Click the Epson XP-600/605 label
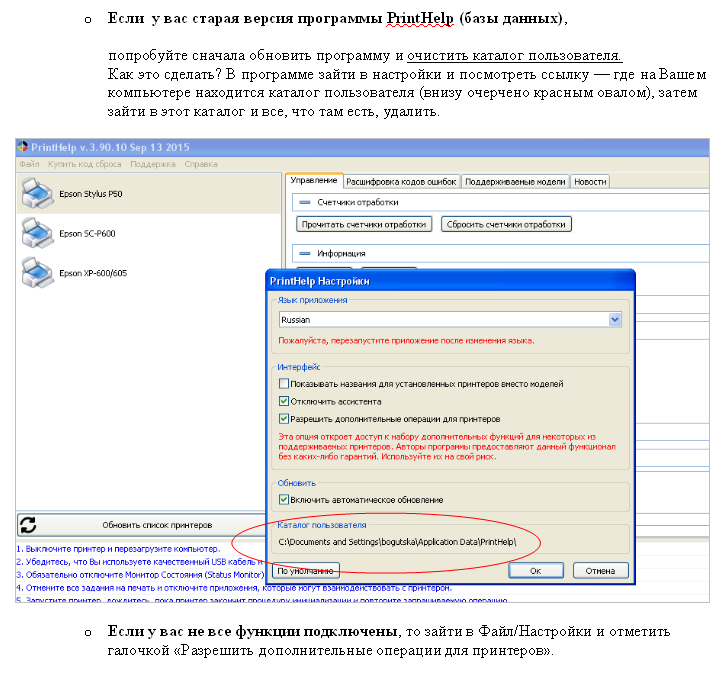 pyautogui.click(x=93, y=273)
